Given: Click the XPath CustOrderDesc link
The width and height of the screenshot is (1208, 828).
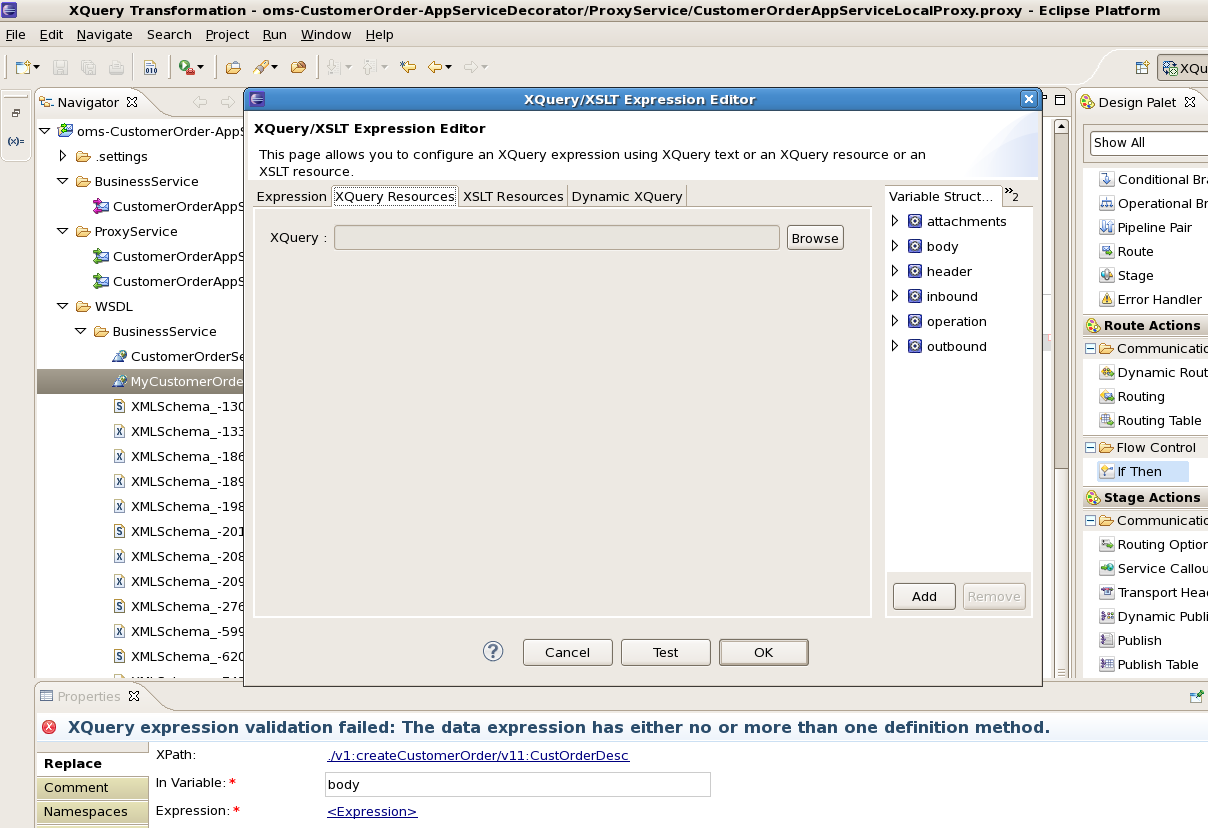Looking at the screenshot, I should [x=478, y=755].
